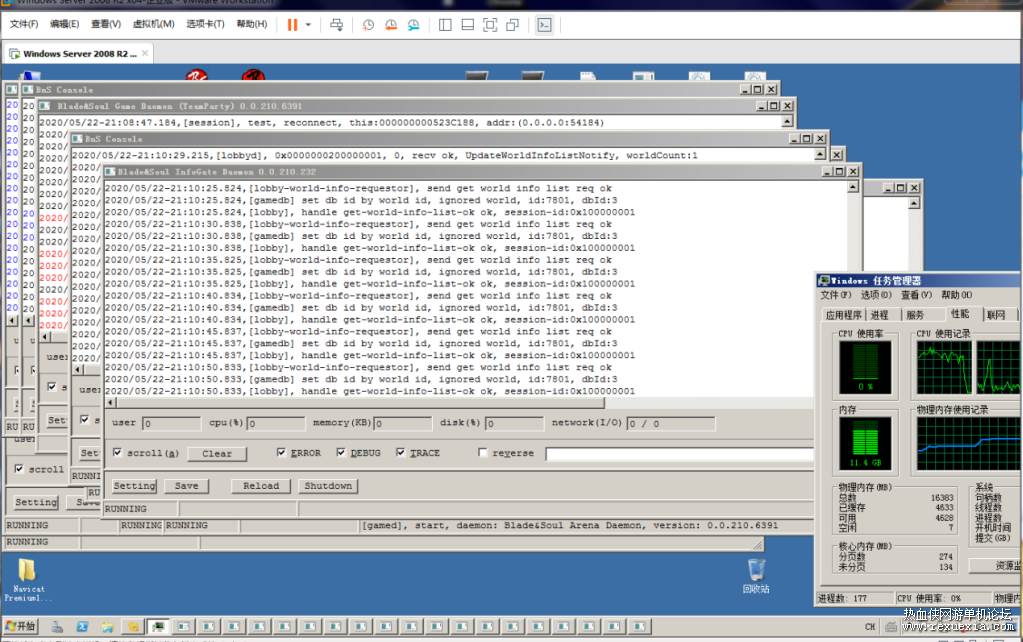The height and width of the screenshot is (642, 1023).
Task: Open the dropdown arrow beside the pause button
Action: (x=309, y=25)
